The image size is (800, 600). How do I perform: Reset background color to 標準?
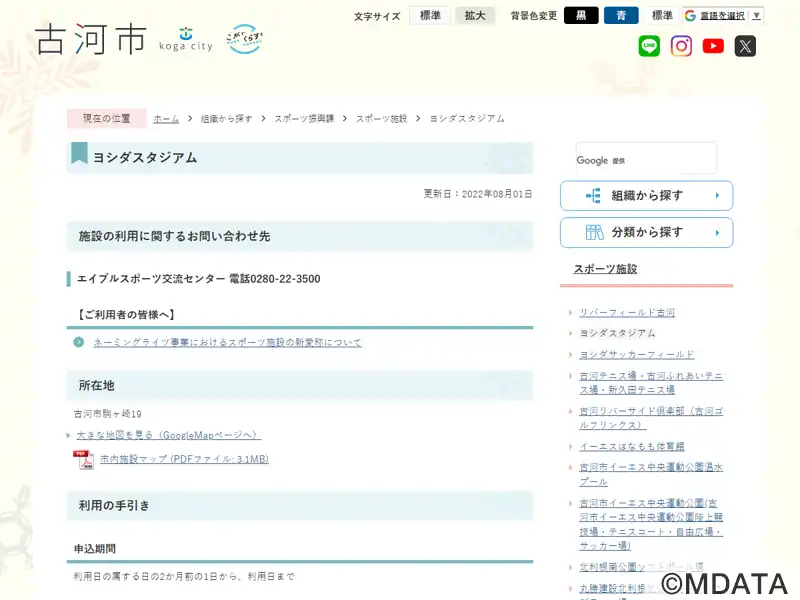coord(662,16)
